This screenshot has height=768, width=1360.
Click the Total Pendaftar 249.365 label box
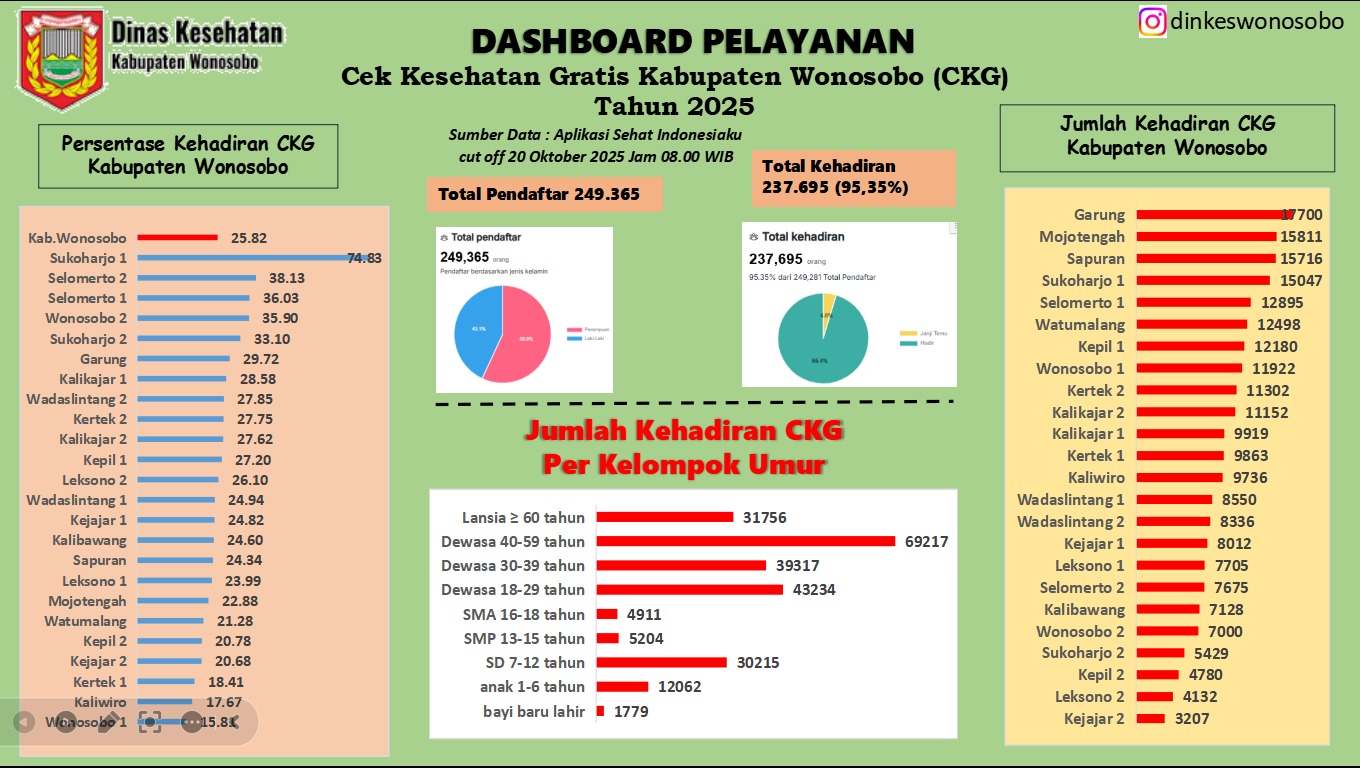pyautogui.click(x=544, y=194)
